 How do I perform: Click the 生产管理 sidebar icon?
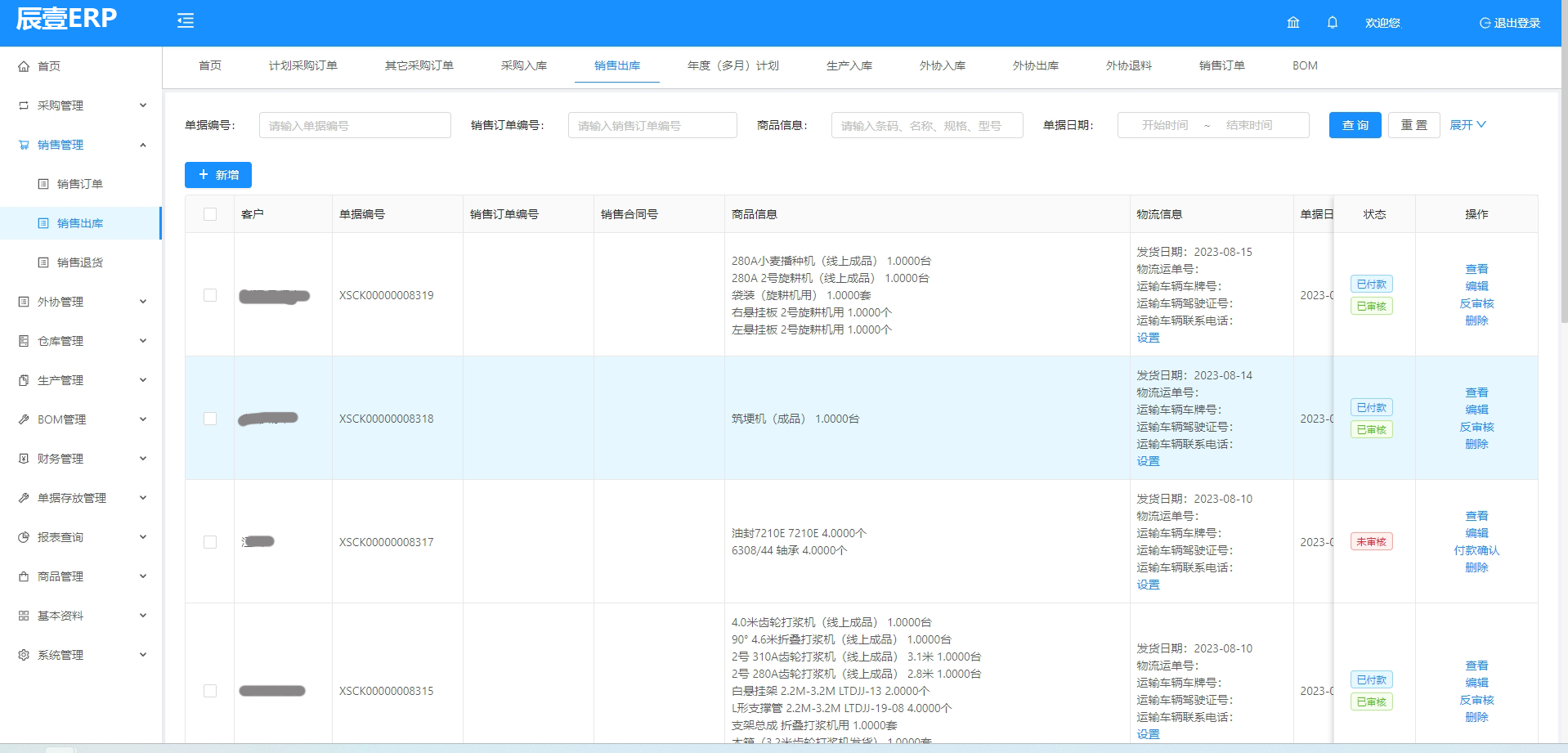(24, 380)
